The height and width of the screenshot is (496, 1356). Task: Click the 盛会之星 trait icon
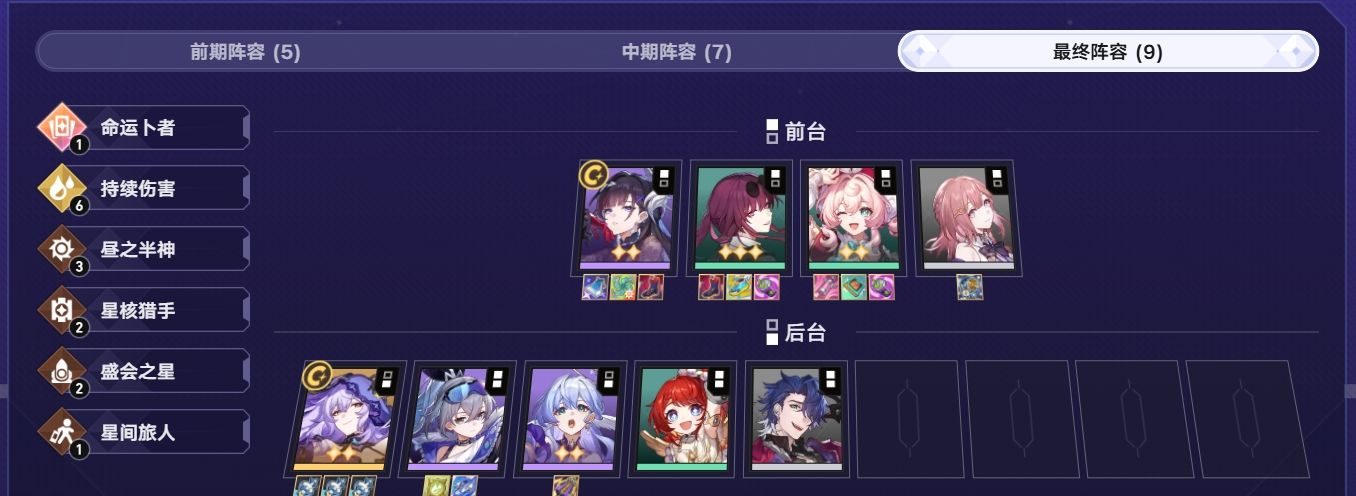[64, 371]
